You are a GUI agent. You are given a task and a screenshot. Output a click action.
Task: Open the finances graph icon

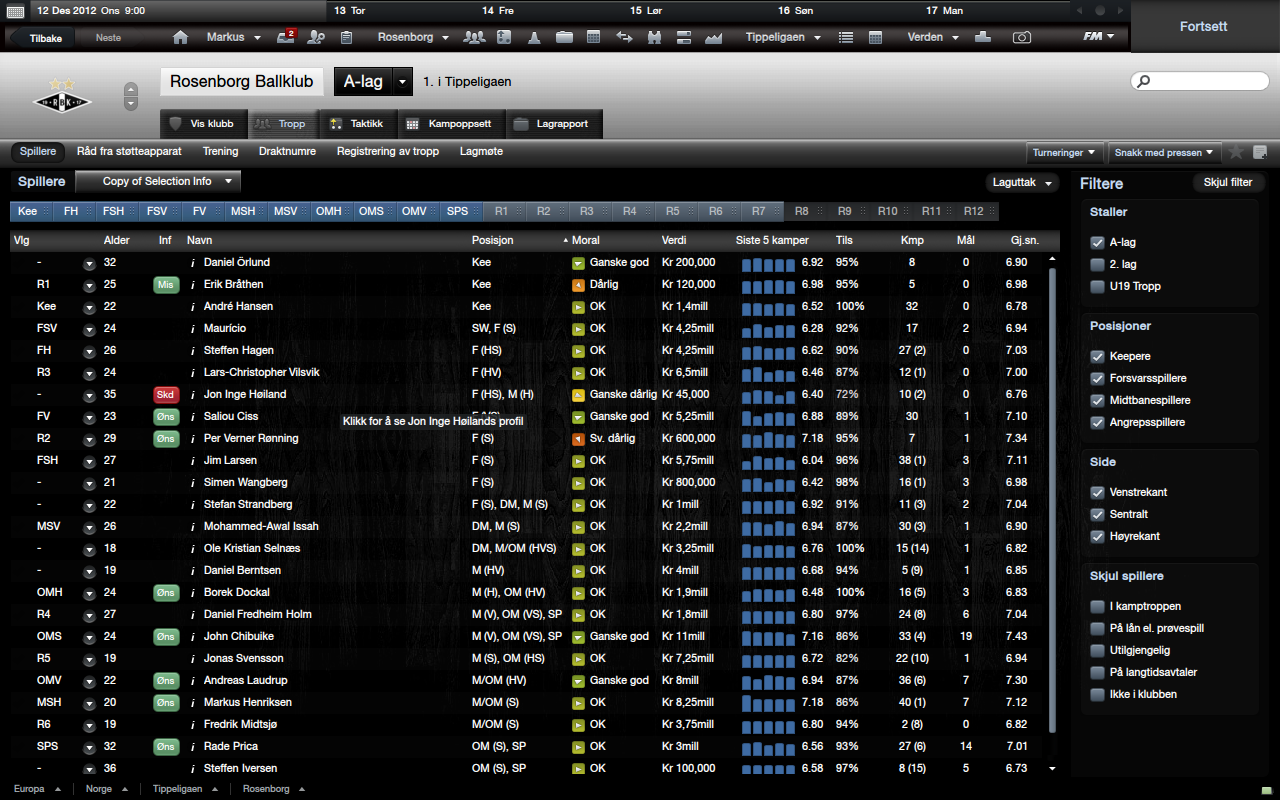pyautogui.click(x=714, y=37)
